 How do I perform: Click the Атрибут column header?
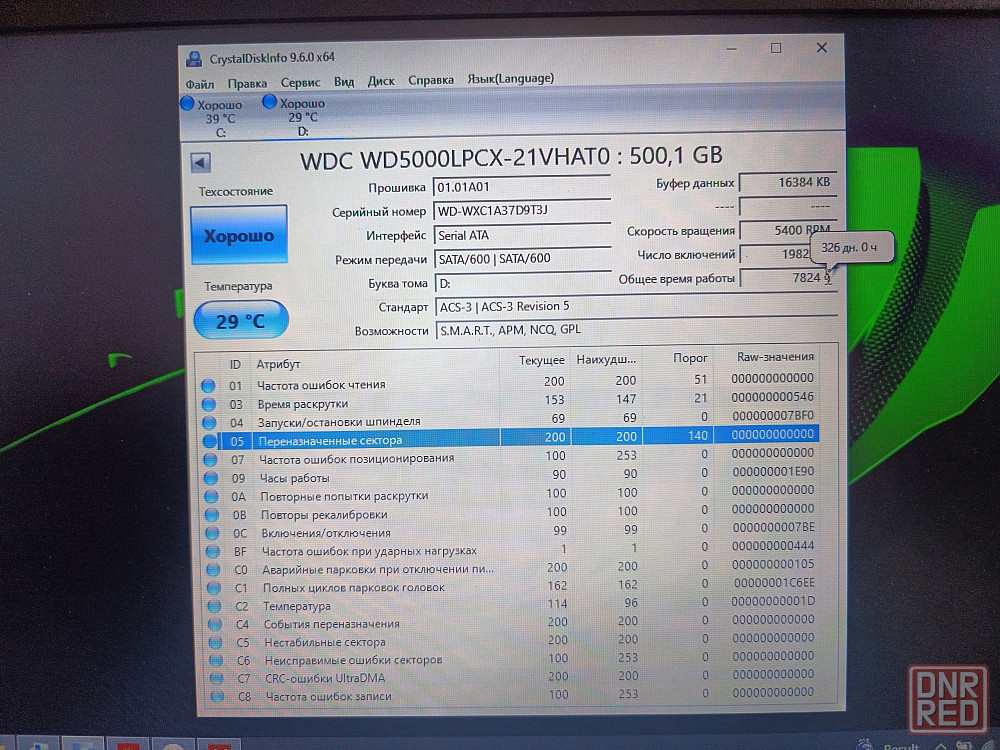pos(278,364)
